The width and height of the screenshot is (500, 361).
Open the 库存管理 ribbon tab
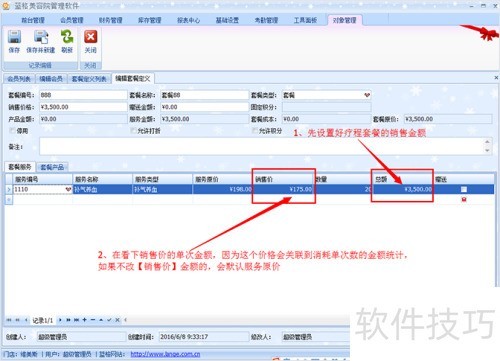pos(149,20)
